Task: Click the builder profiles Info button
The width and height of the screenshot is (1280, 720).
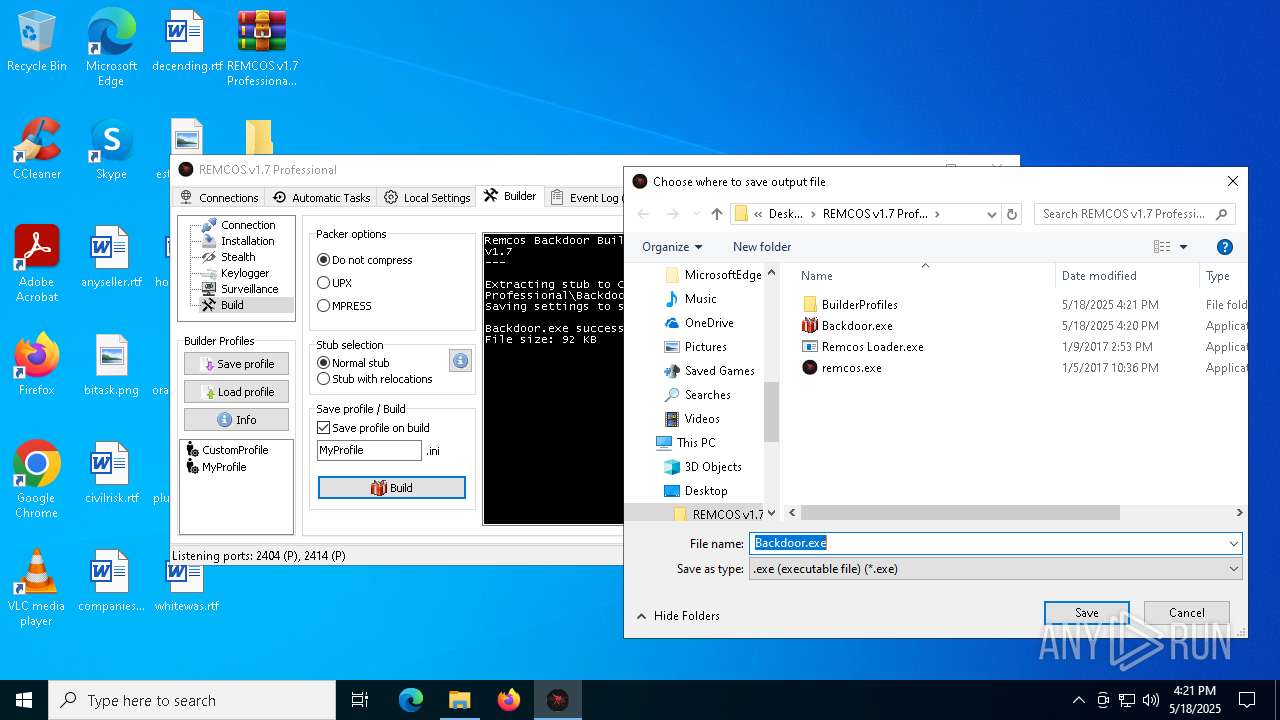Action: click(236, 420)
